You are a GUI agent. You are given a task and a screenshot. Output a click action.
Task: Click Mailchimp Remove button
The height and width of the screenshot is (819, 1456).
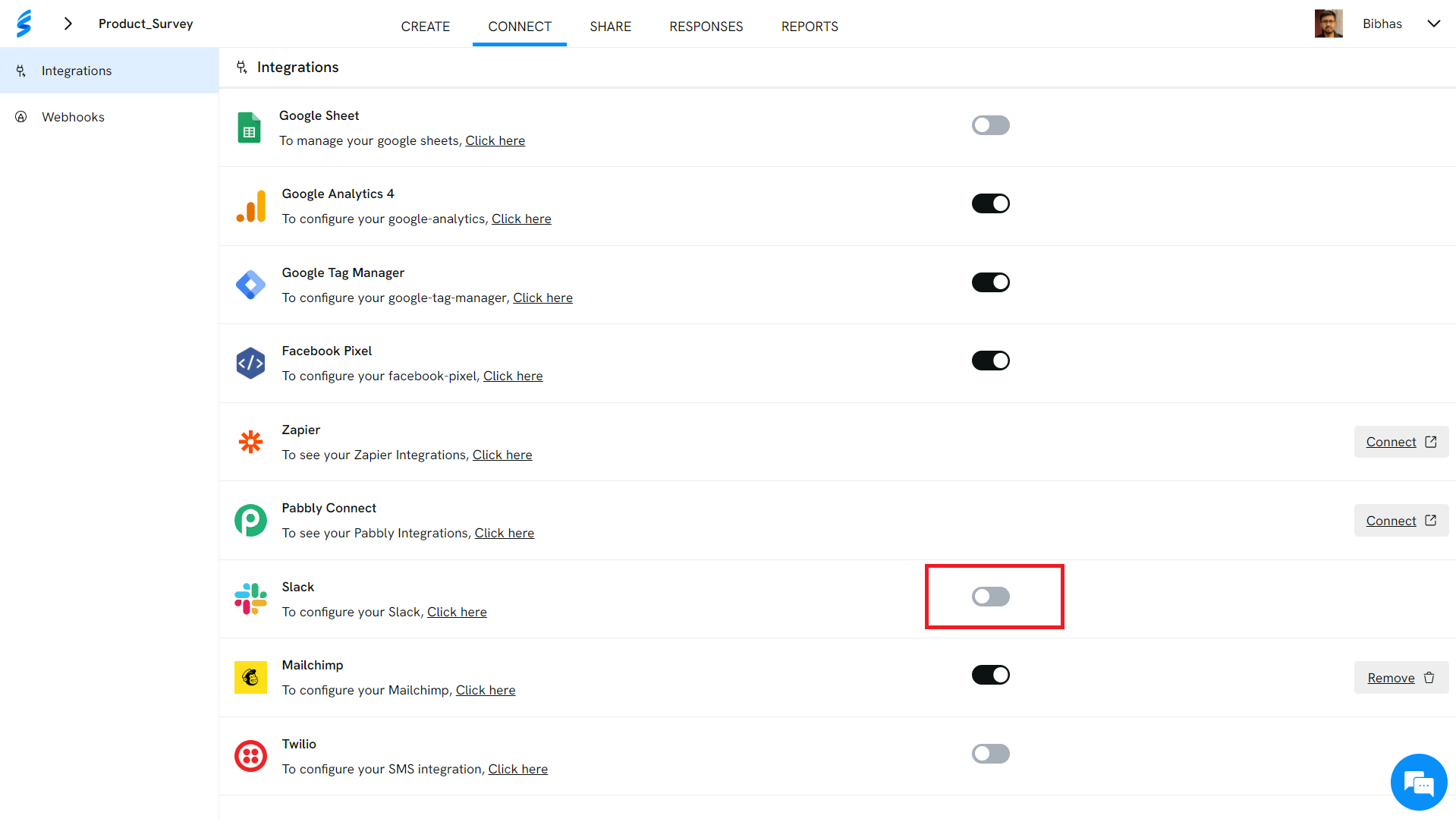pos(1401,678)
